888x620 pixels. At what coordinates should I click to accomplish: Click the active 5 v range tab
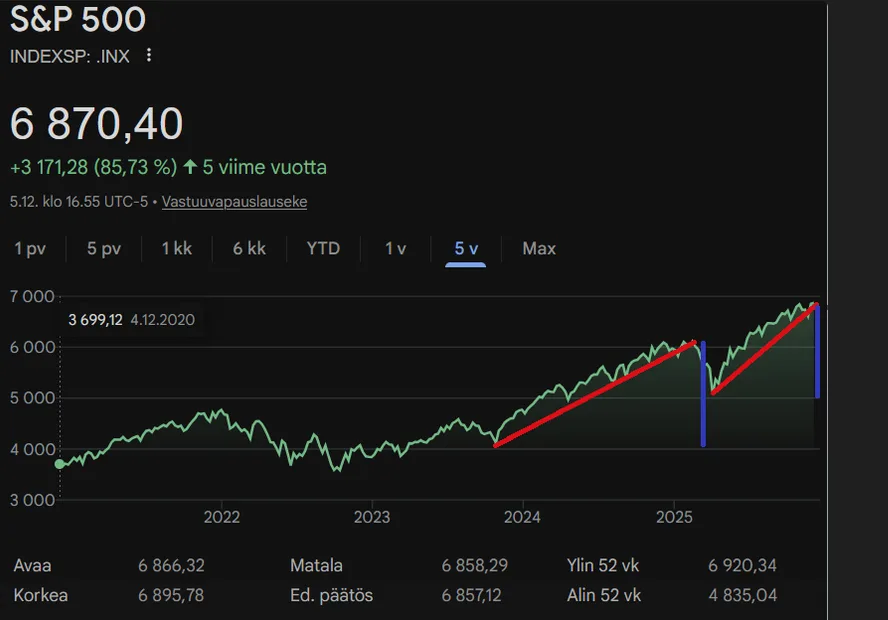[466, 249]
